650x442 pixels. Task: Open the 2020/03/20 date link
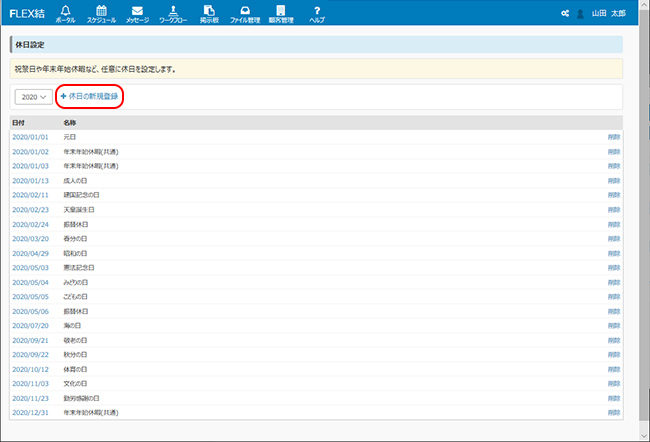[30, 239]
